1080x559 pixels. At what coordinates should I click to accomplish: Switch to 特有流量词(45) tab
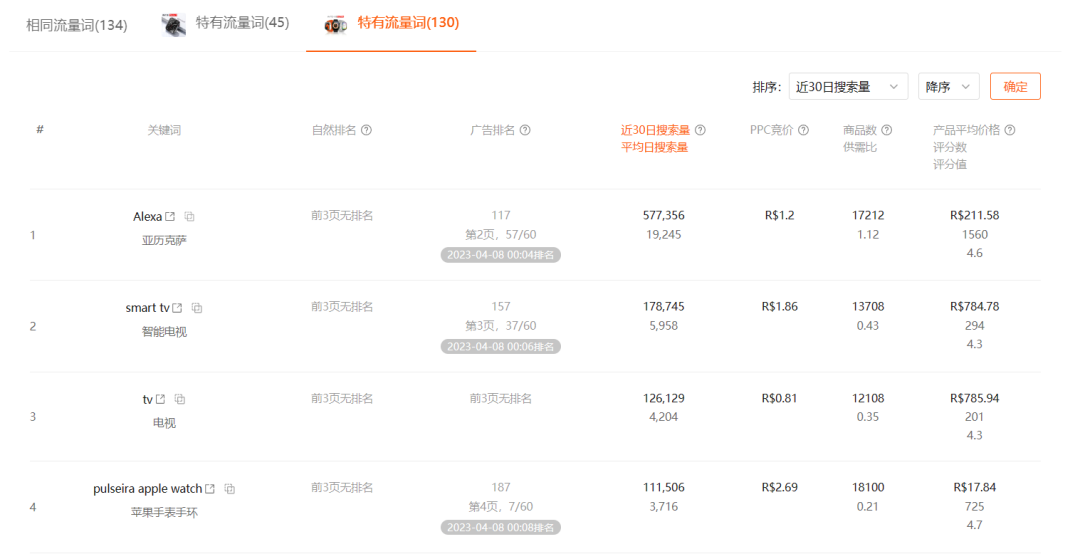point(225,24)
